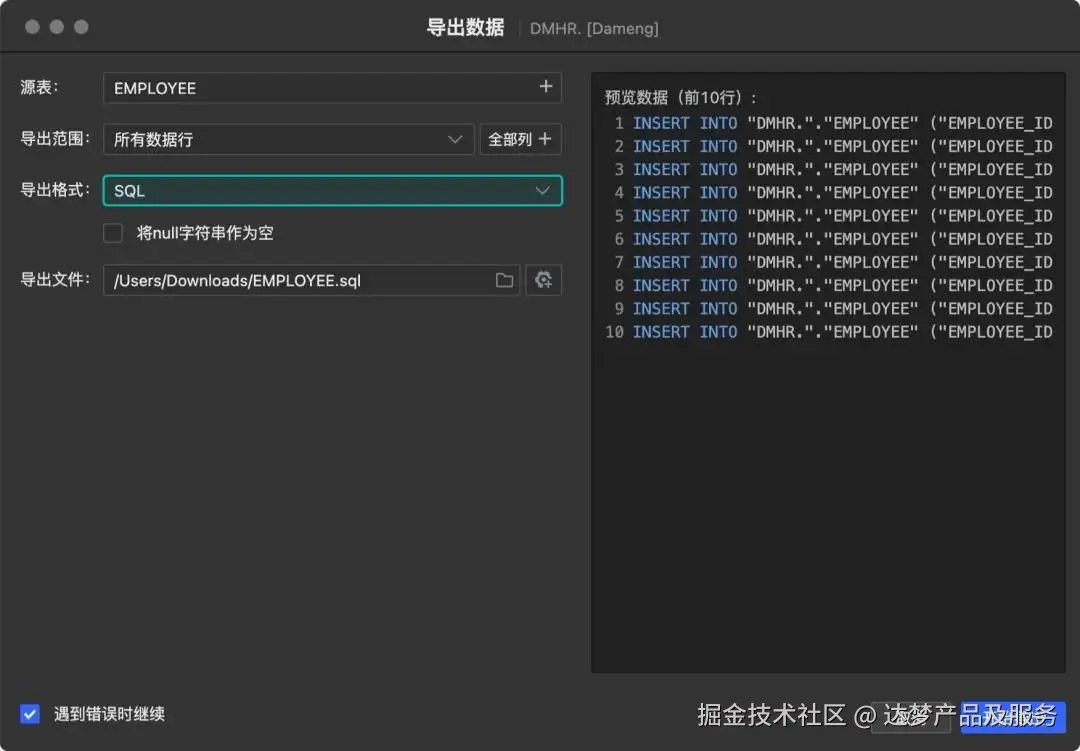
Task: Click the DMHR. [Dameng] title text
Action: (594, 28)
